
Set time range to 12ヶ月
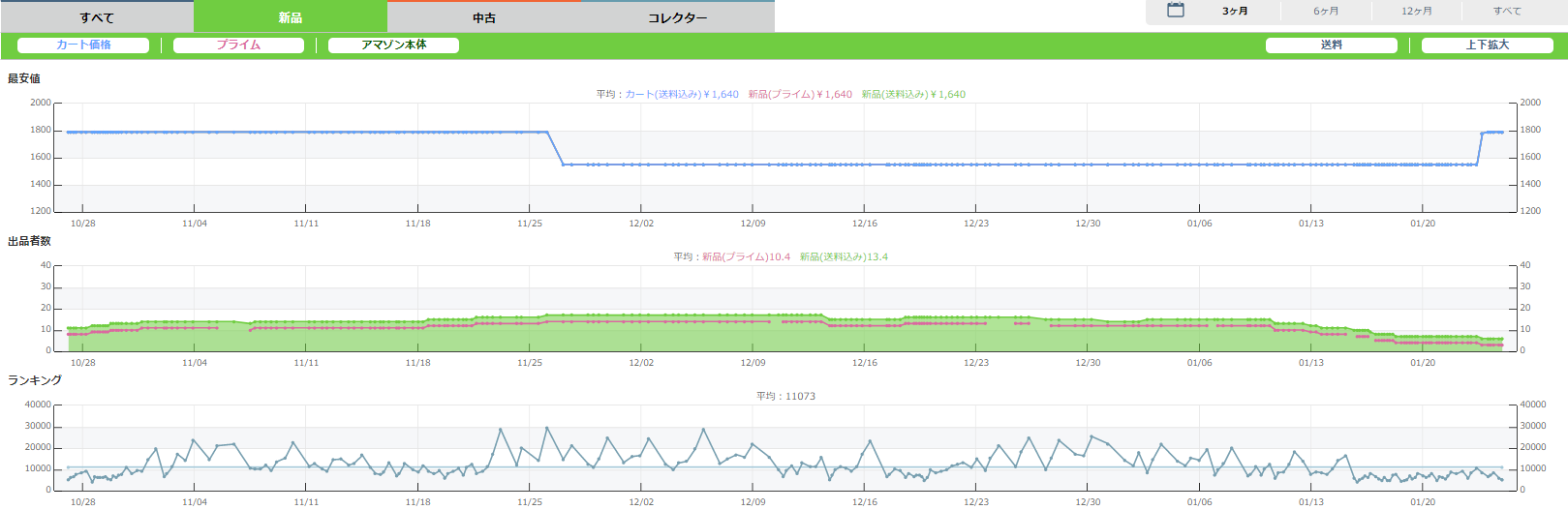[x=1417, y=12]
